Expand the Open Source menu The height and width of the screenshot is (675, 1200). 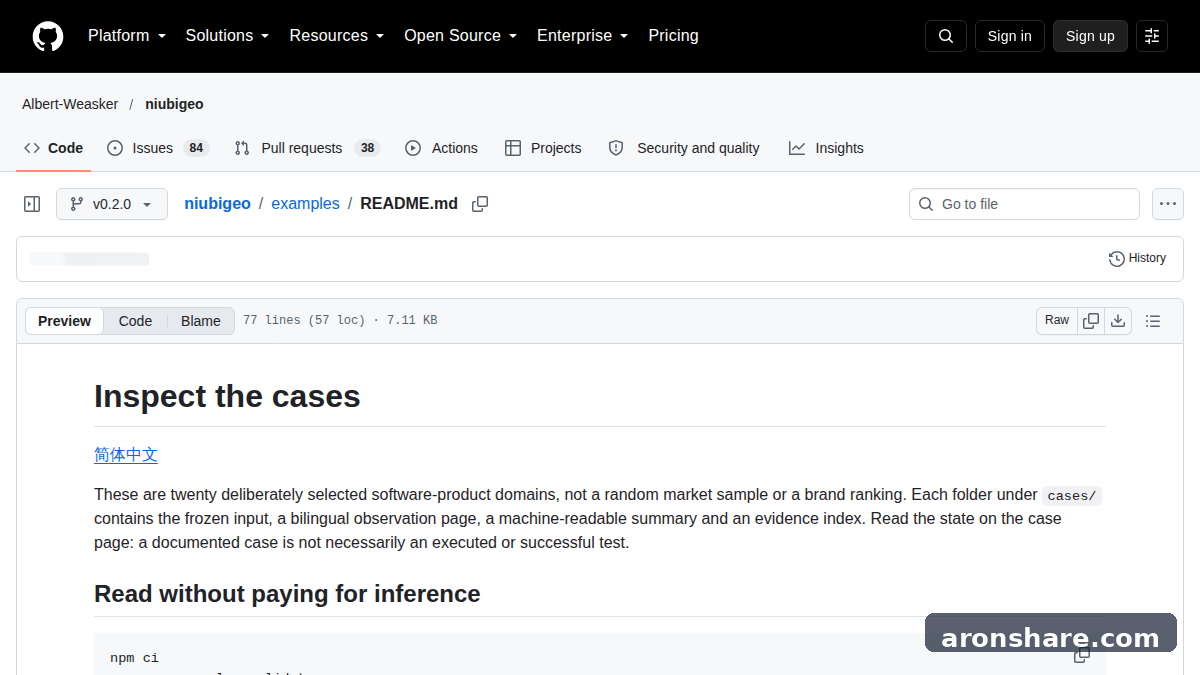[x=461, y=36]
